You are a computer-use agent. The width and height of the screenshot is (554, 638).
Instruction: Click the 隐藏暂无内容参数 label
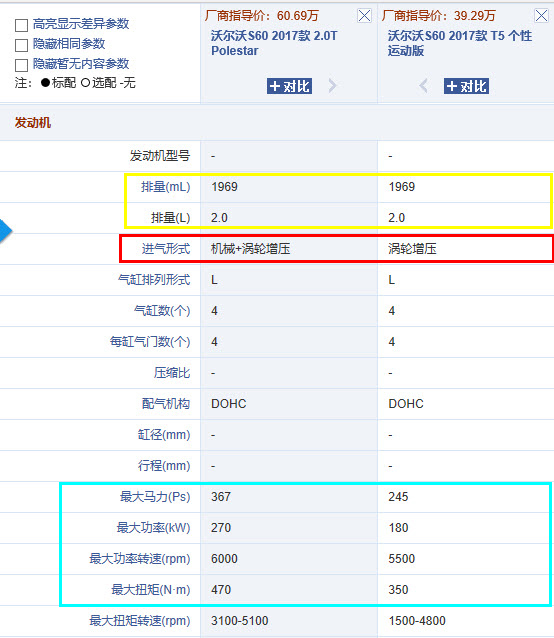(x=81, y=63)
